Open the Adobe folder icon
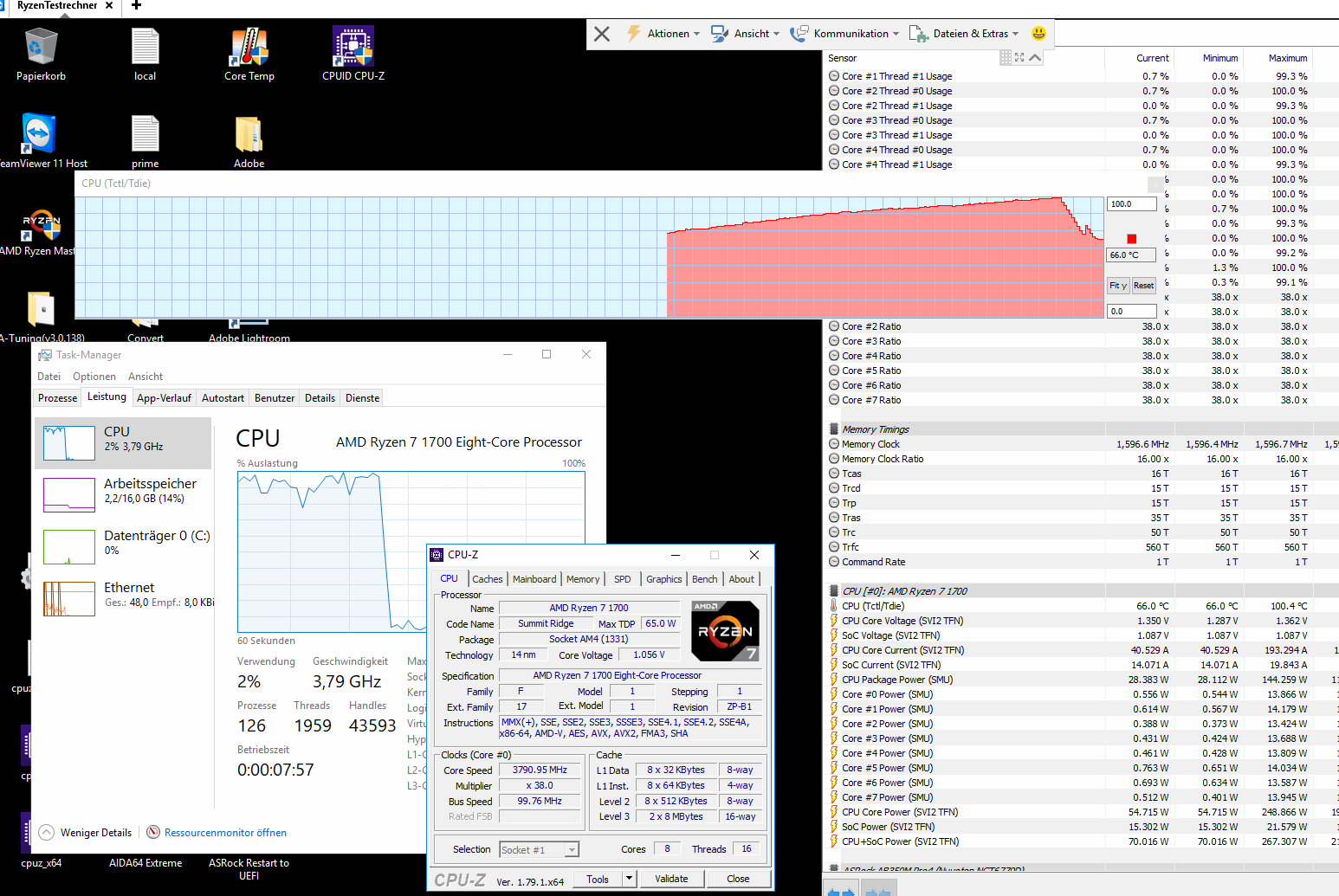Image resolution: width=1339 pixels, height=896 pixels. click(x=249, y=141)
